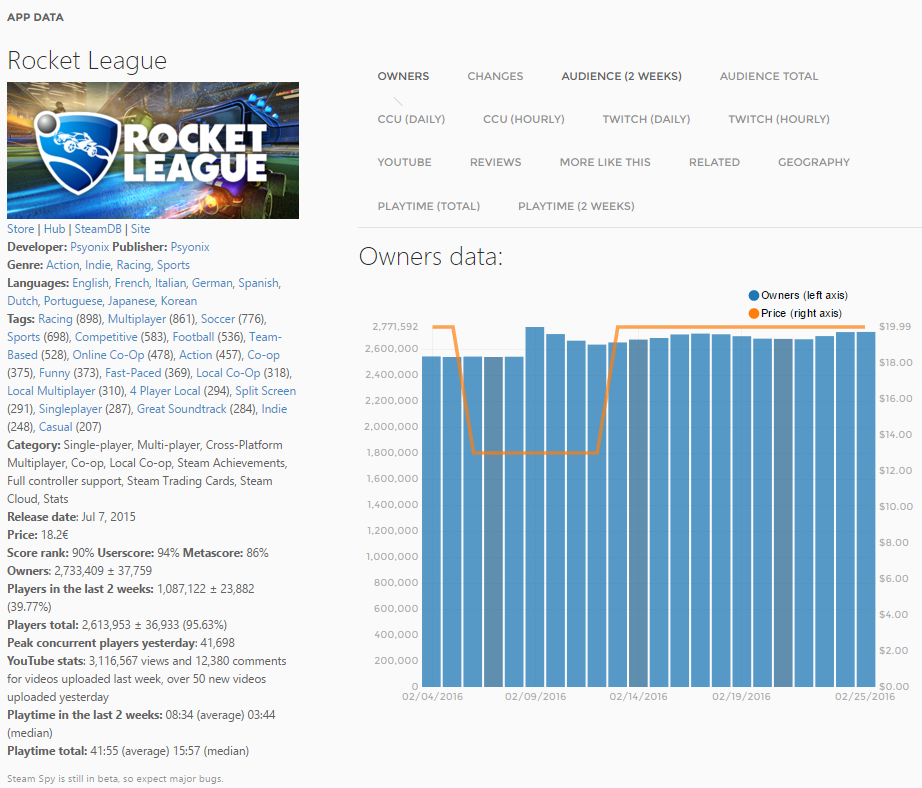The height and width of the screenshot is (788, 922).
Task: Open the Twitch (Daily) tab
Action: [646, 119]
